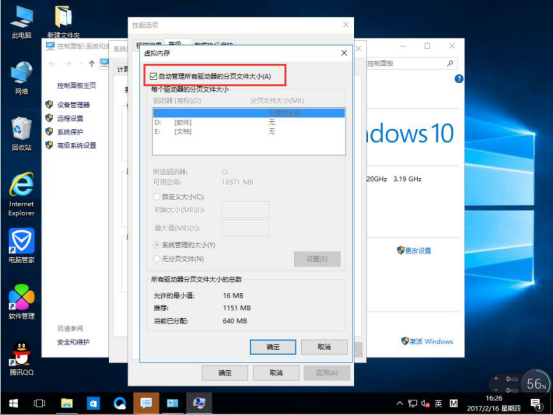Click the 56% memory floating widget

tap(535, 384)
